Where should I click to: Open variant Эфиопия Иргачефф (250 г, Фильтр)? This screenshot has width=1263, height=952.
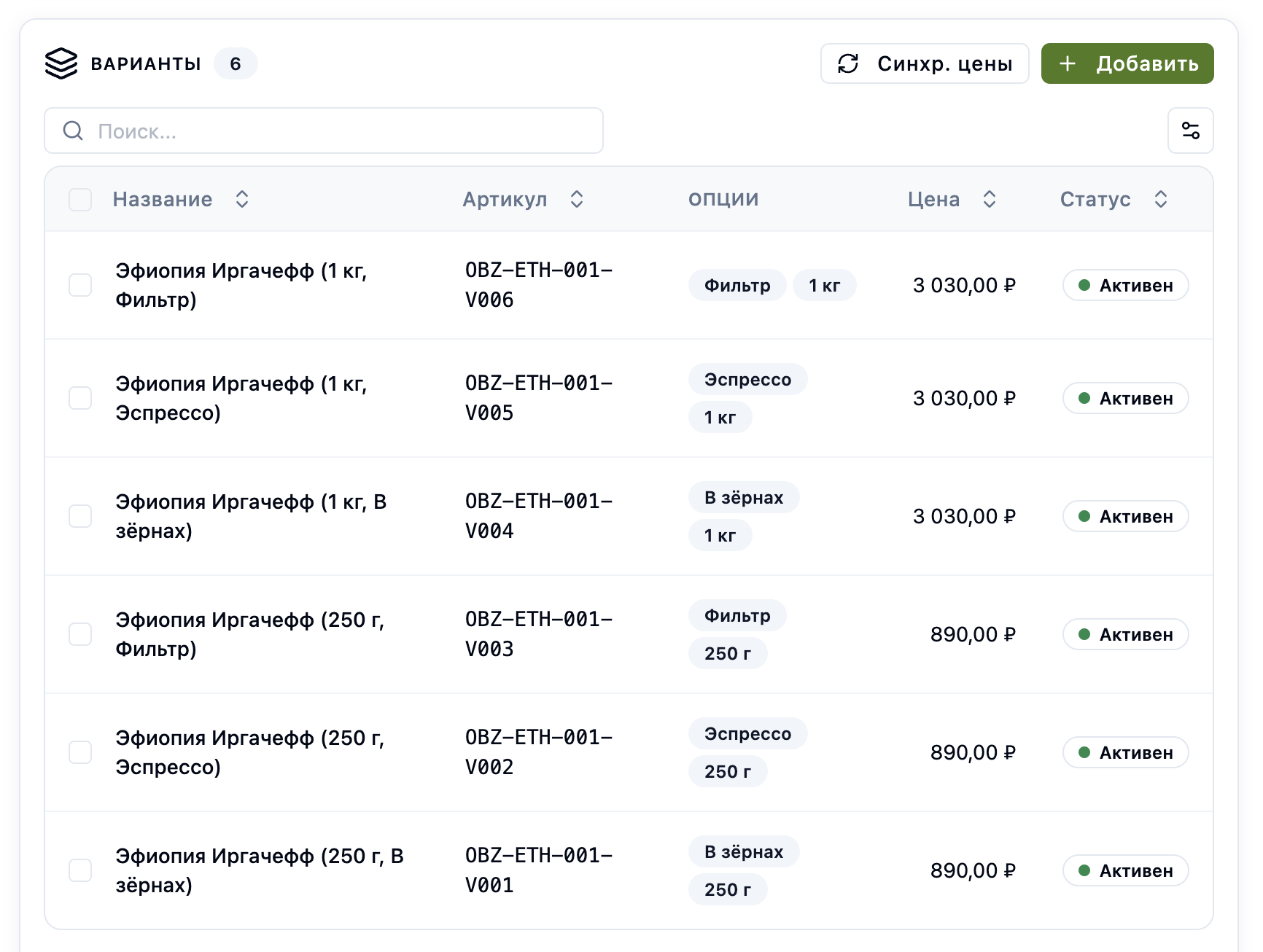[x=250, y=634]
